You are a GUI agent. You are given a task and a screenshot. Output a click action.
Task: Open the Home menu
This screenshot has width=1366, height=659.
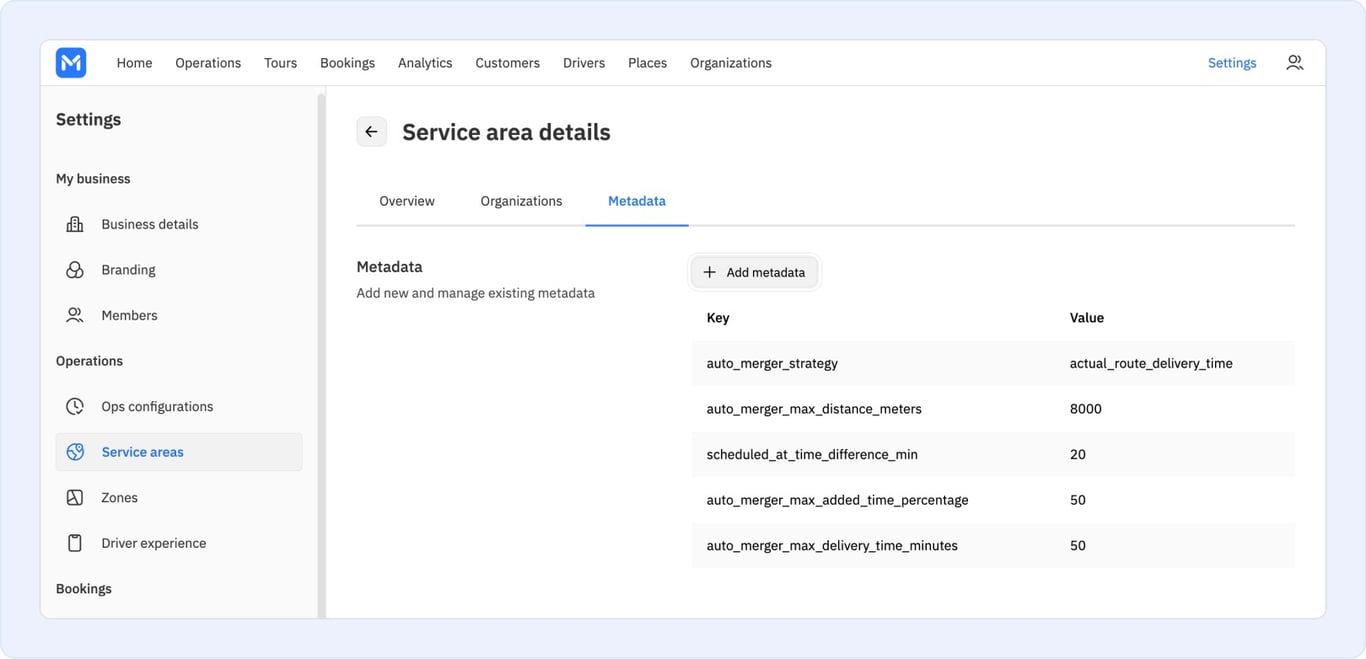tap(134, 63)
